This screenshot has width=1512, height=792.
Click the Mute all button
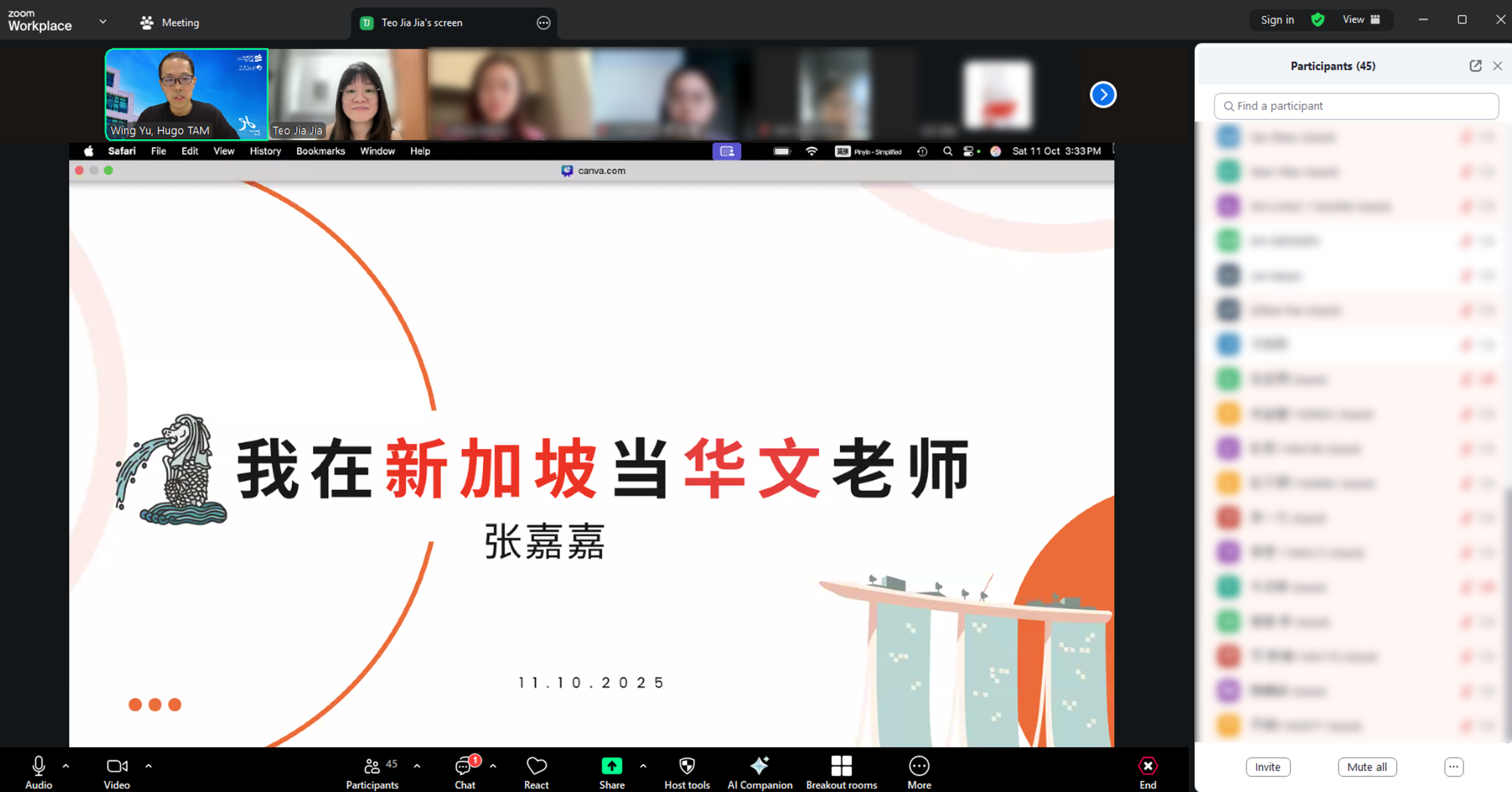1367,767
